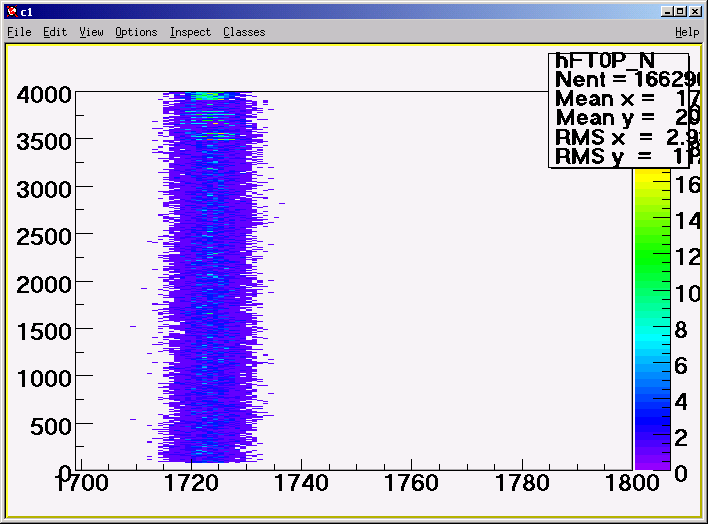Click the palette axis label 16
The width and height of the screenshot is (708, 524).
pos(688,185)
